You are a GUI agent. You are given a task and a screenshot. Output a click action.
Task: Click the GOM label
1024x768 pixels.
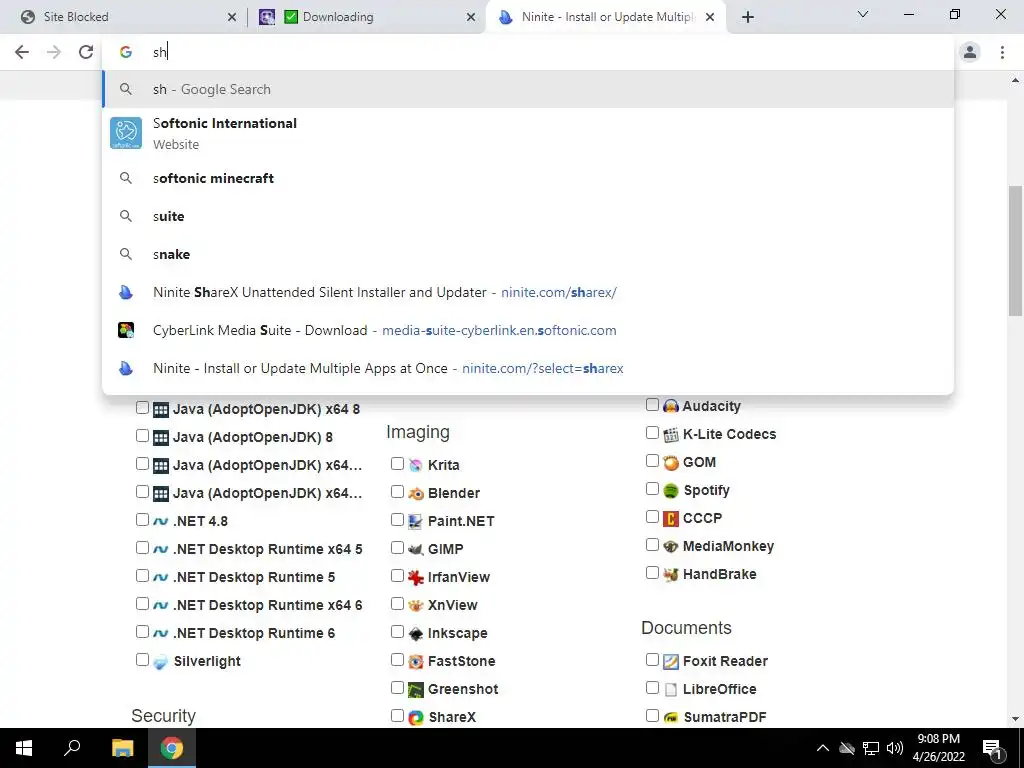699,462
